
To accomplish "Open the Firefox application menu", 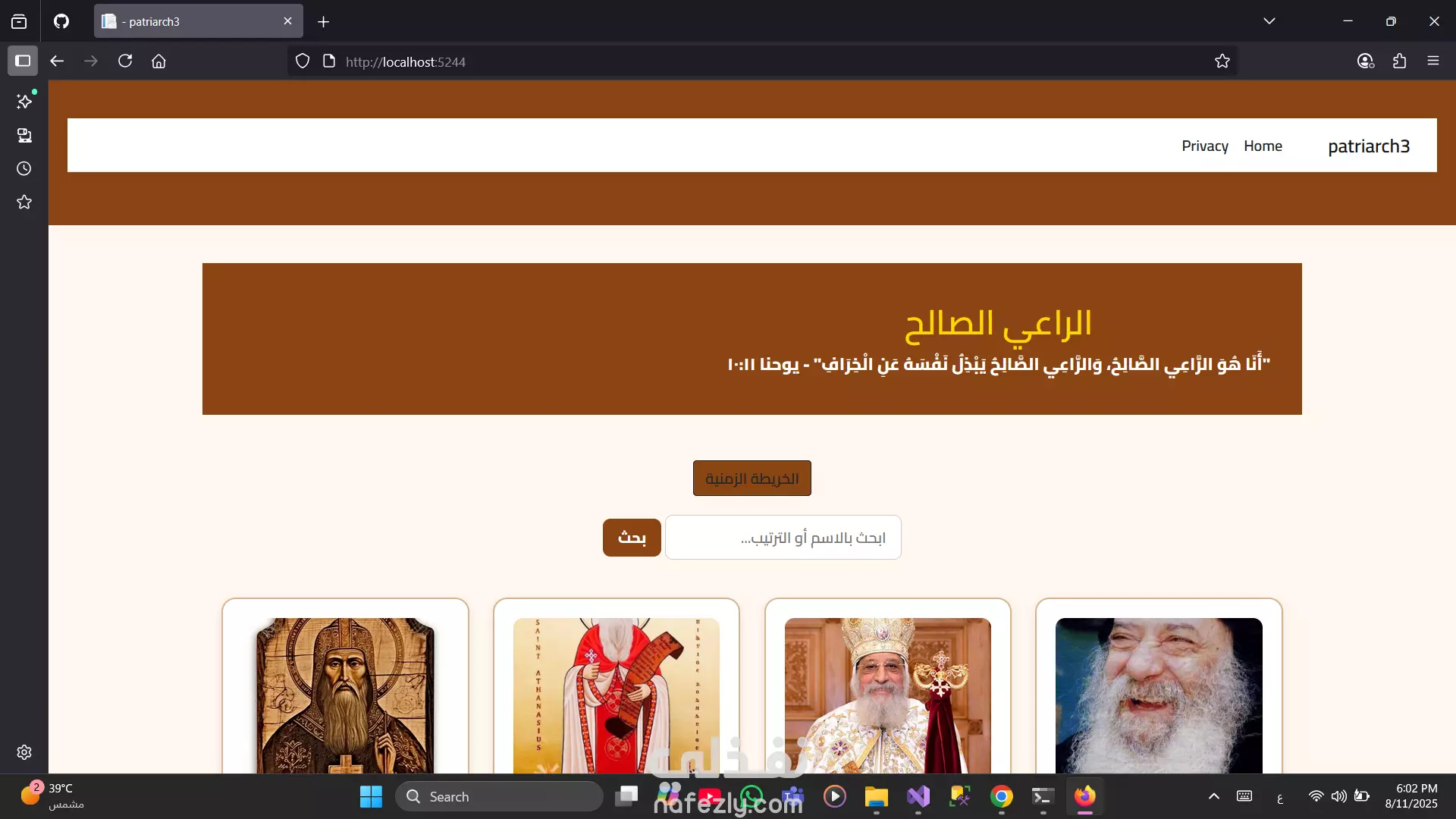I will click(1433, 61).
